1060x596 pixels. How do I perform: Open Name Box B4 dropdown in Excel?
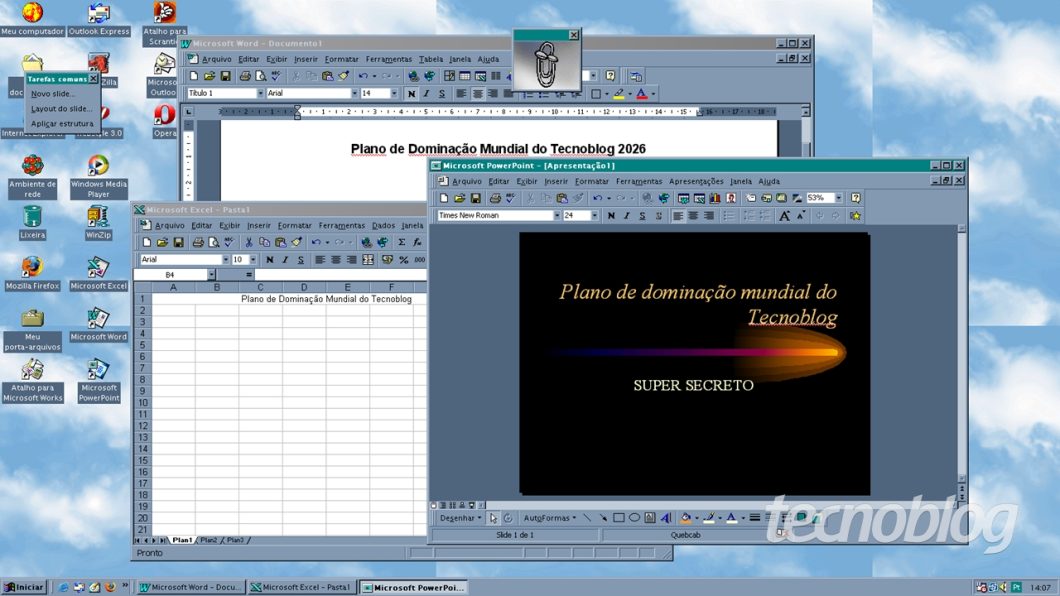[212, 275]
